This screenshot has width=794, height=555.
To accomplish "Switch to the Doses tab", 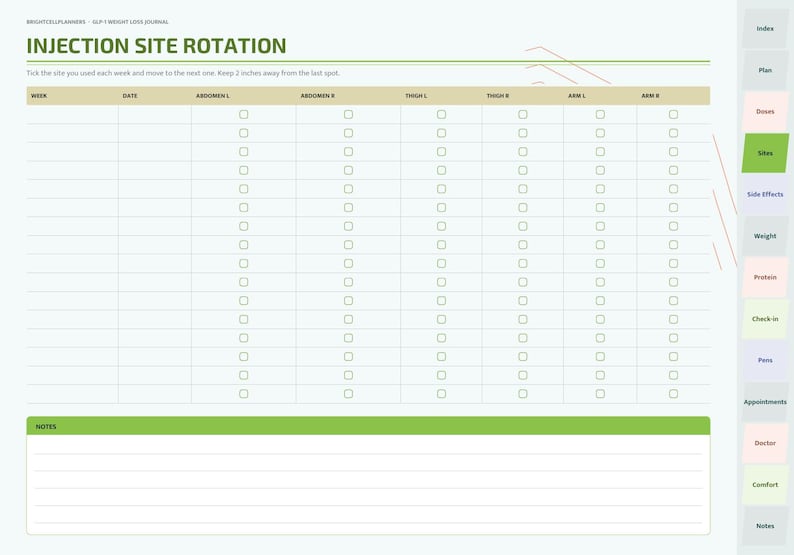I will 765,111.
